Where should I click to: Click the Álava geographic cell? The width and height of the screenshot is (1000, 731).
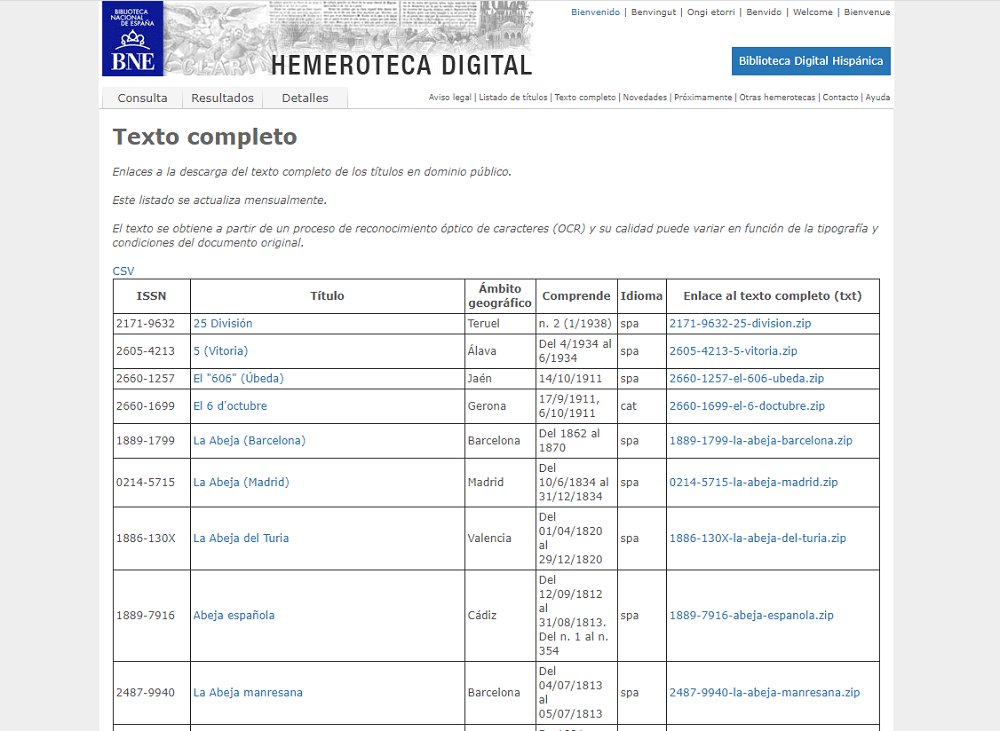[500, 351]
